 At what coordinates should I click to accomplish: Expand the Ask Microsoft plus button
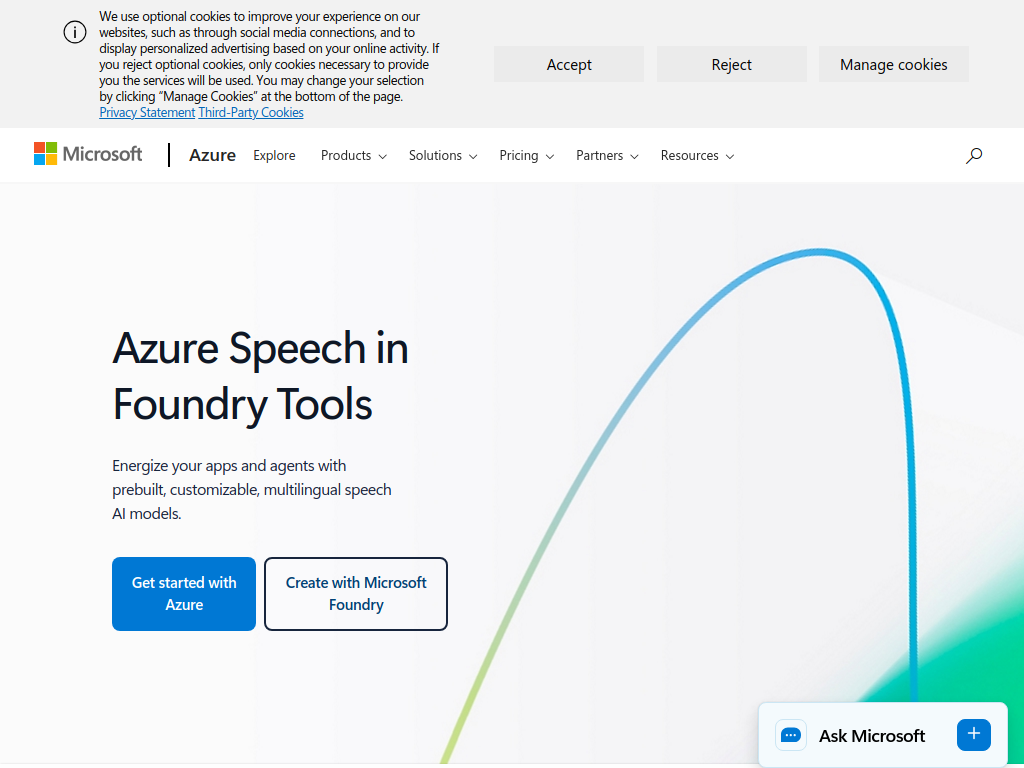tap(973, 734)
